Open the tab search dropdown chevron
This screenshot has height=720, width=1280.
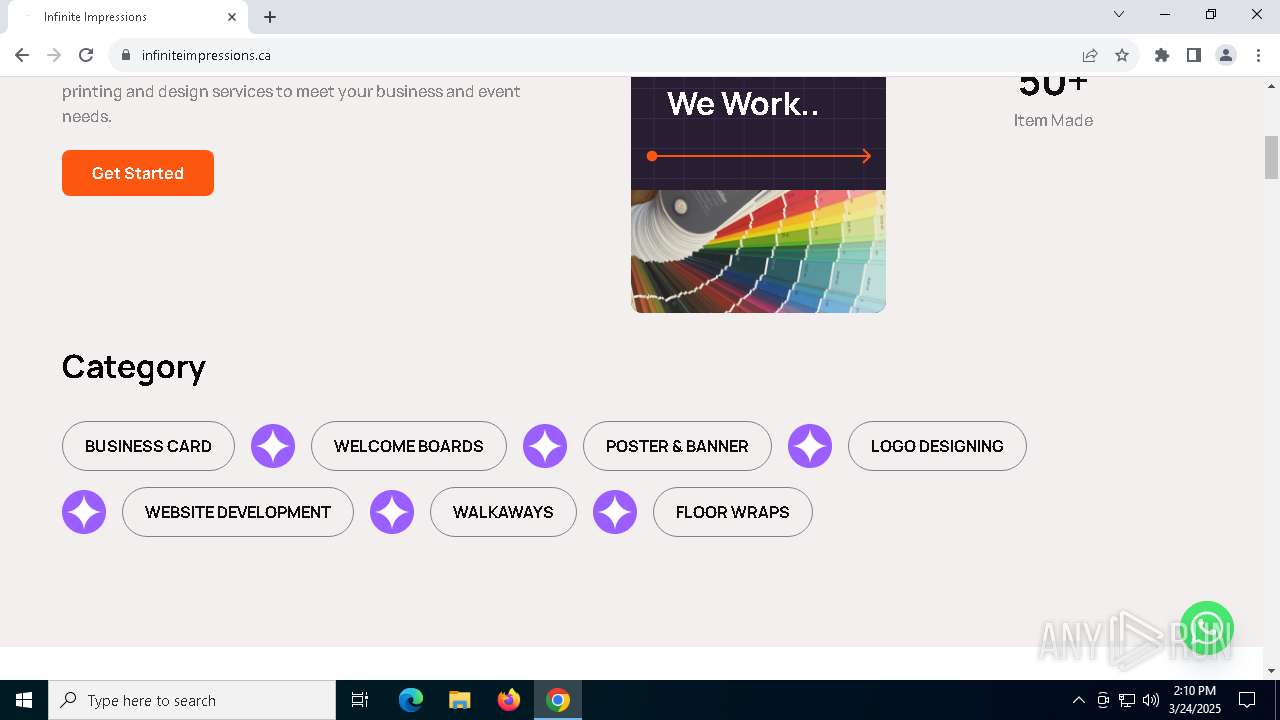pos(1119,14)
